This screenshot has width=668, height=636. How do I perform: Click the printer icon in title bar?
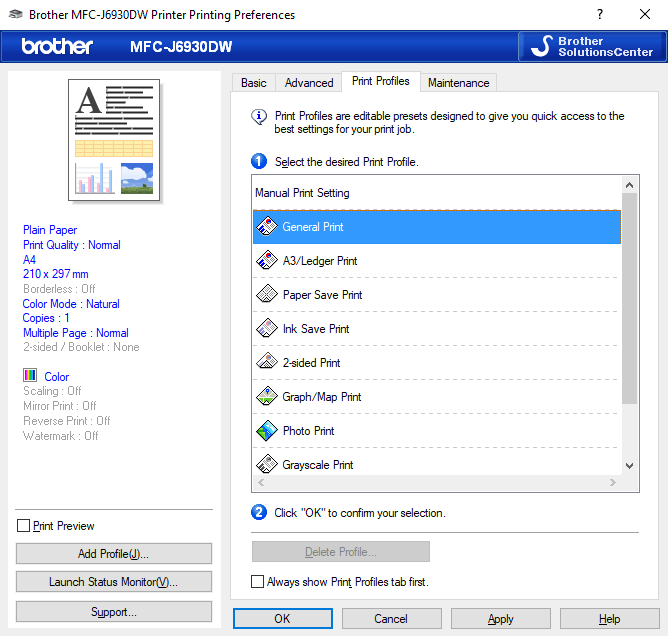tap(15, 14)
